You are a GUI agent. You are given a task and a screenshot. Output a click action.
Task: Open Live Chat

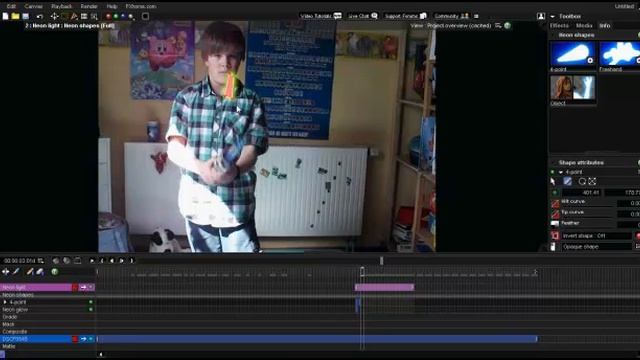(363, 16)
